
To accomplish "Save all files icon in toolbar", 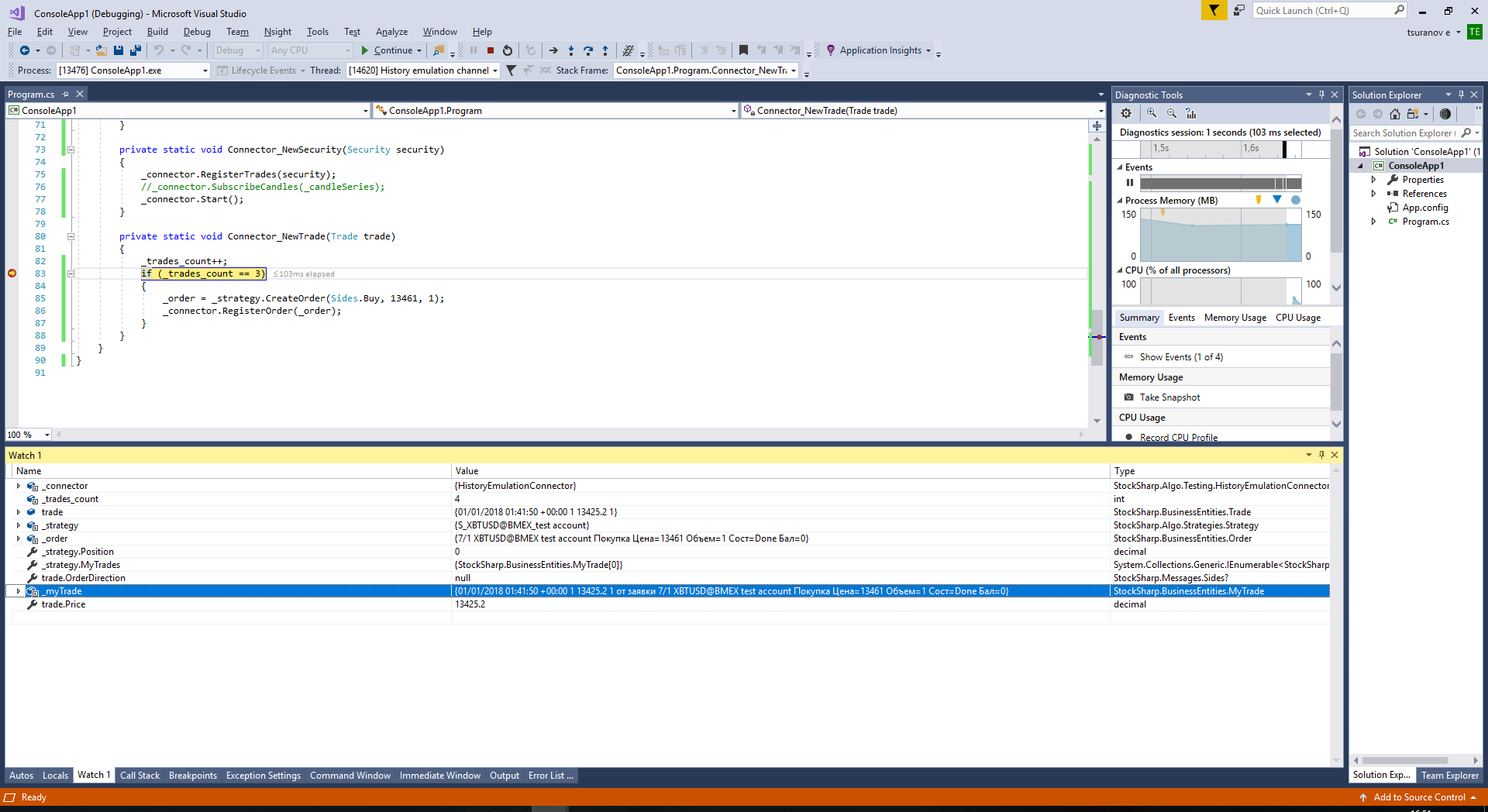I will pos(136,50).
